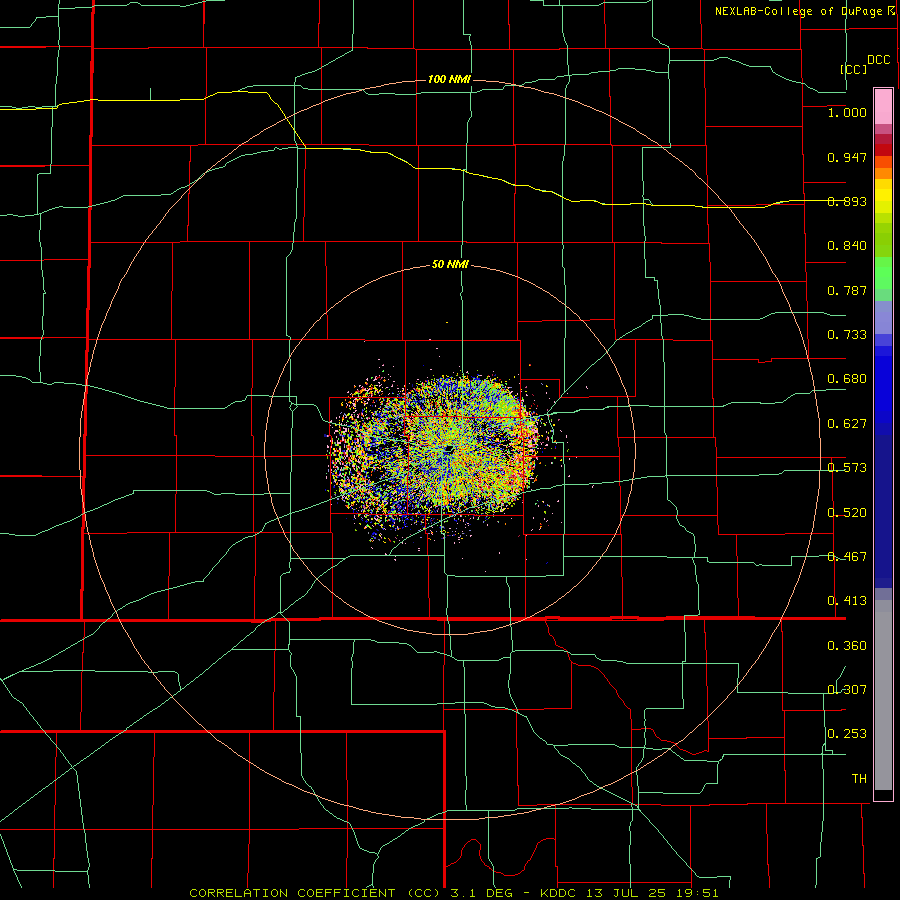Click the 0.573 legend value
This screenshot has width=900, height=900.
point(847,468)
